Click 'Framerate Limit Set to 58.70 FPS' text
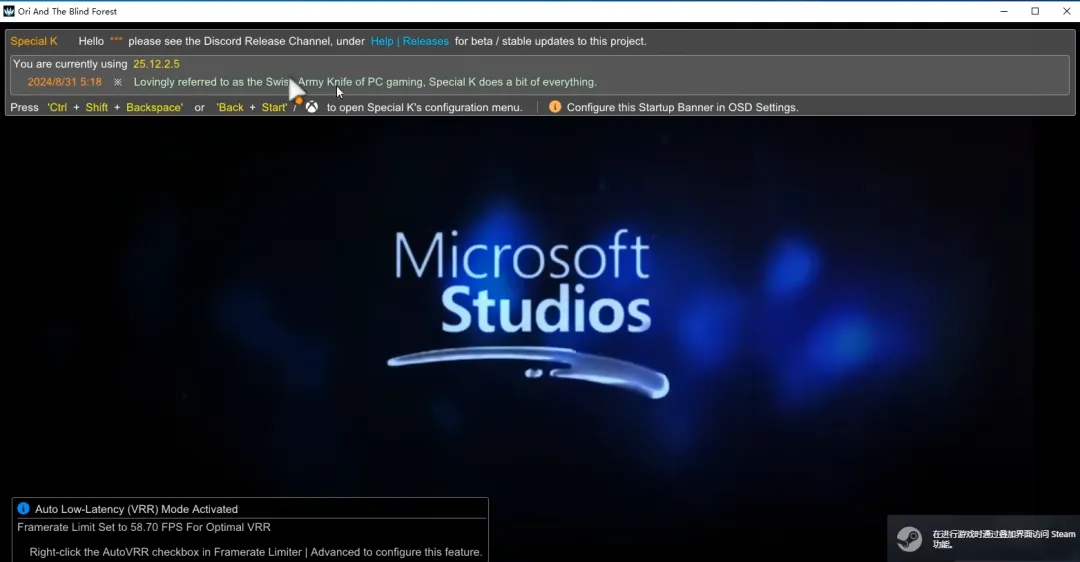The image size is (1080, 562). pyautogui.click(x=144, y=527)
